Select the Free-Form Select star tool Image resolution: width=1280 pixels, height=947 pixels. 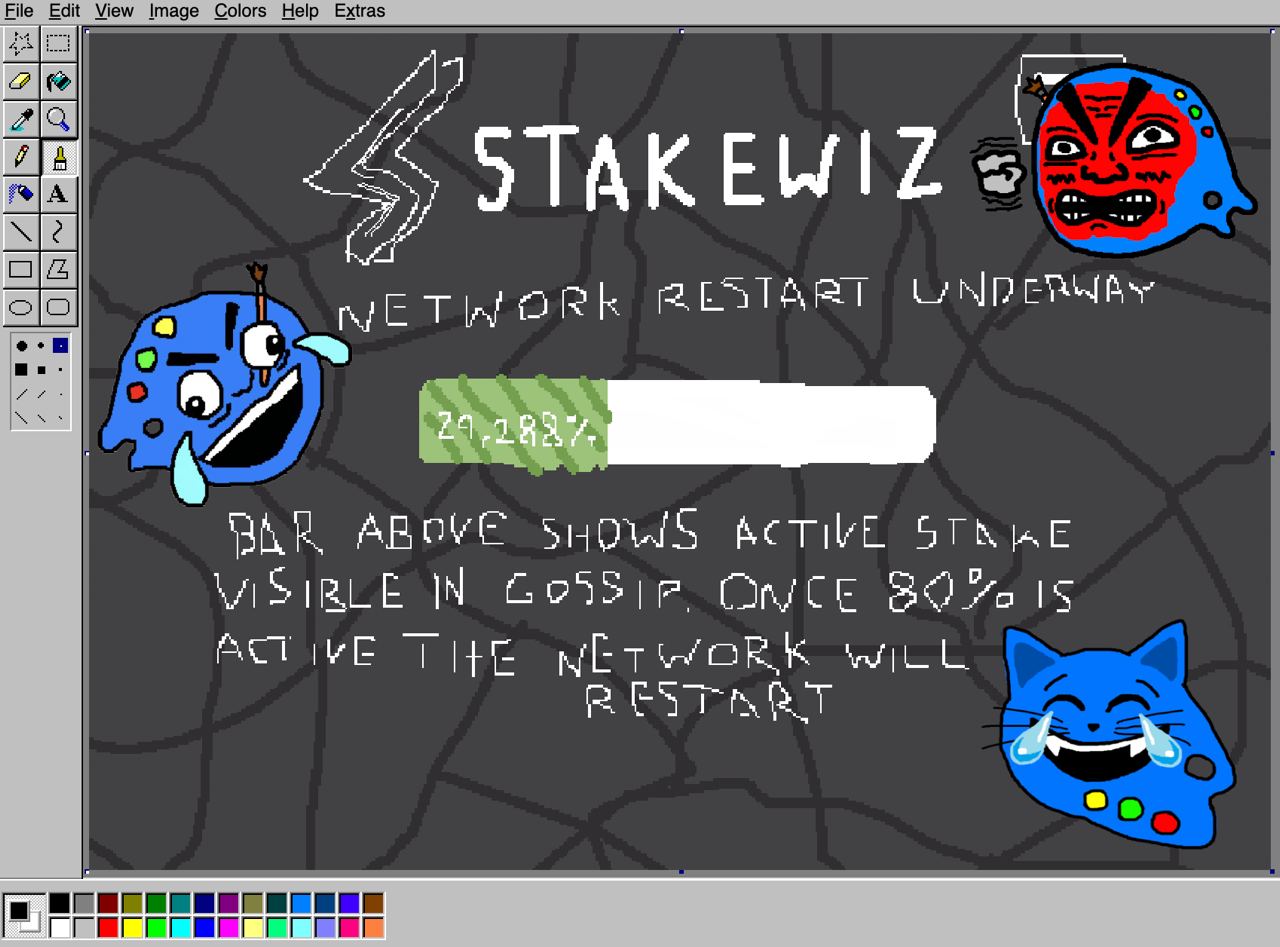(x=21, y=43)
